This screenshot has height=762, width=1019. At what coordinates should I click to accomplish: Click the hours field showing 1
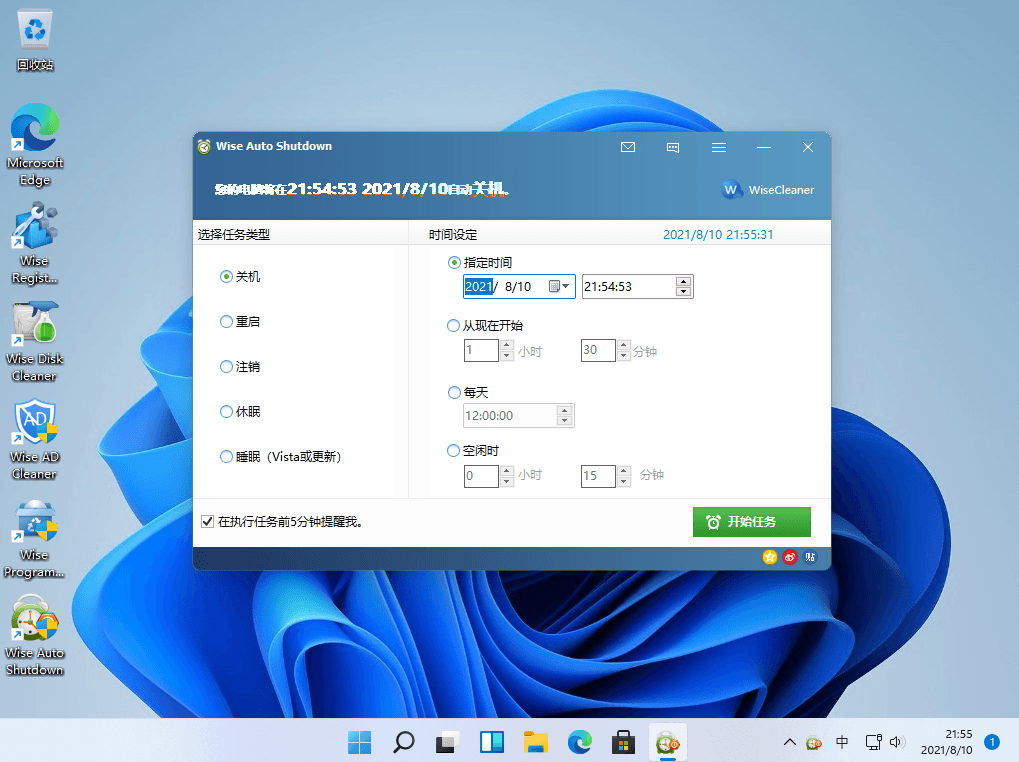pyautogui.click(x=481, y=350)
